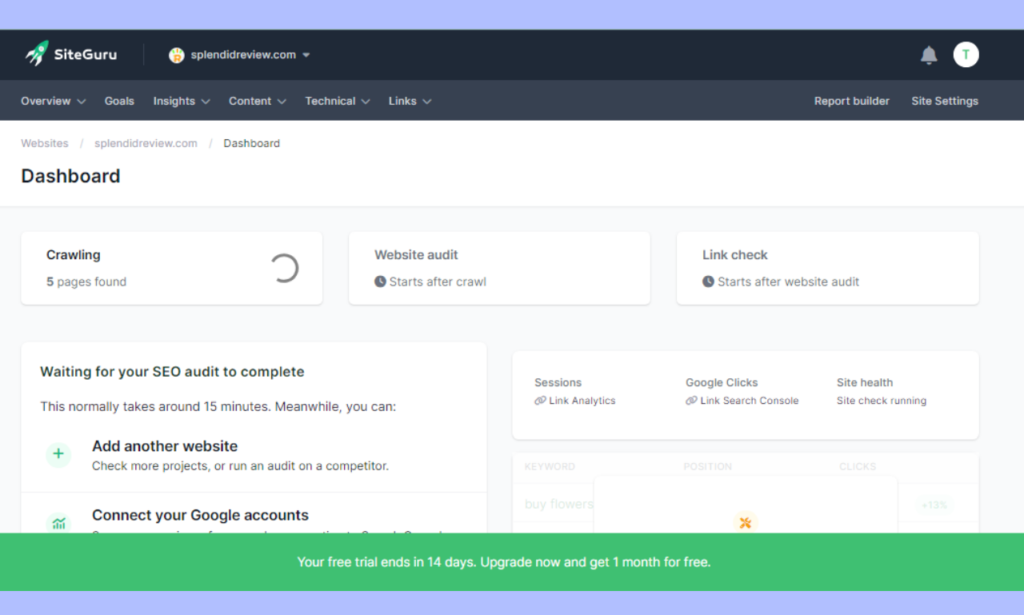Go to Site Settings
This screenshot has width=1024, height=615.
(944, 101)
